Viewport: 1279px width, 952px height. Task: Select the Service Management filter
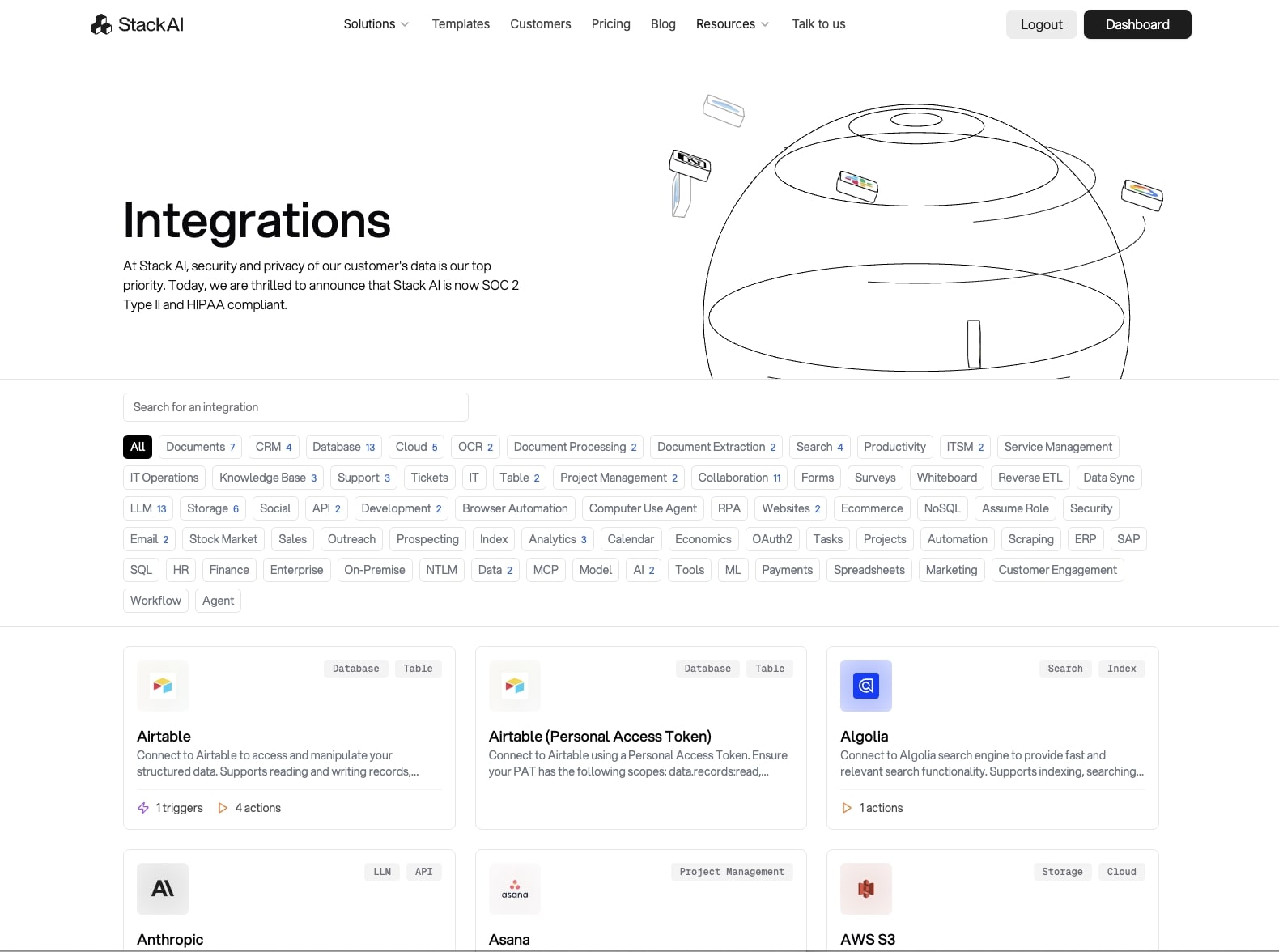[x=1058, y=447]
